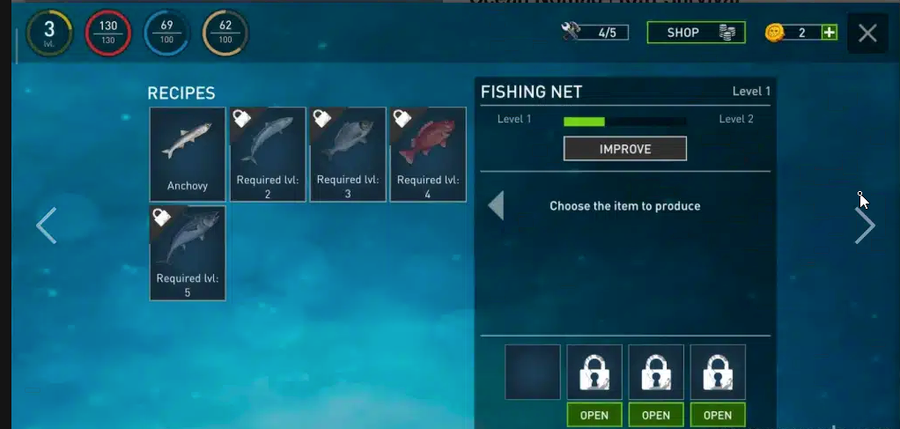Screen dimensions: 900x429
Task: Click the player level 3 indicator
Action: (49, 33)
